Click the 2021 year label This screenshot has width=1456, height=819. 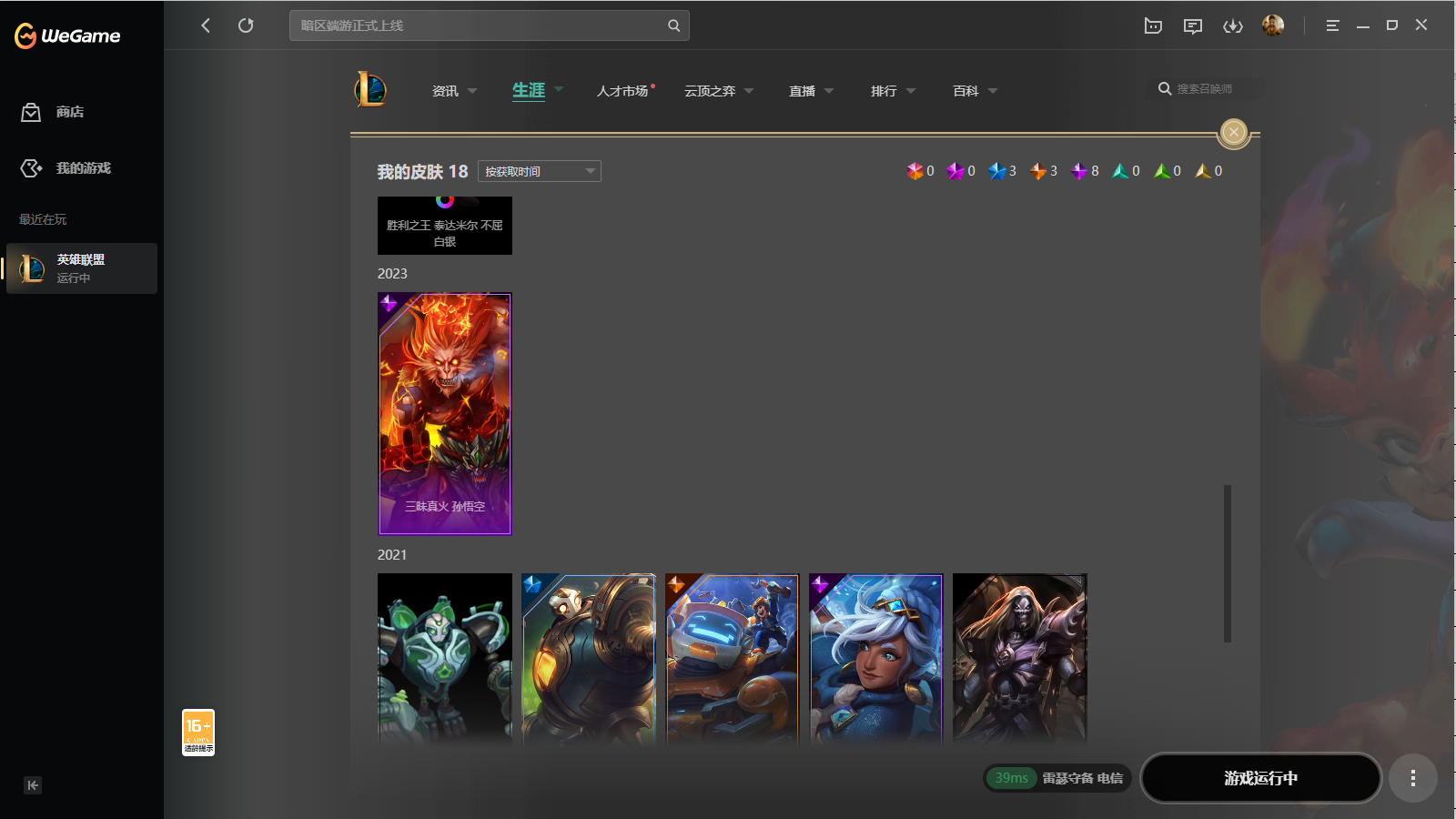pos(392,555)
